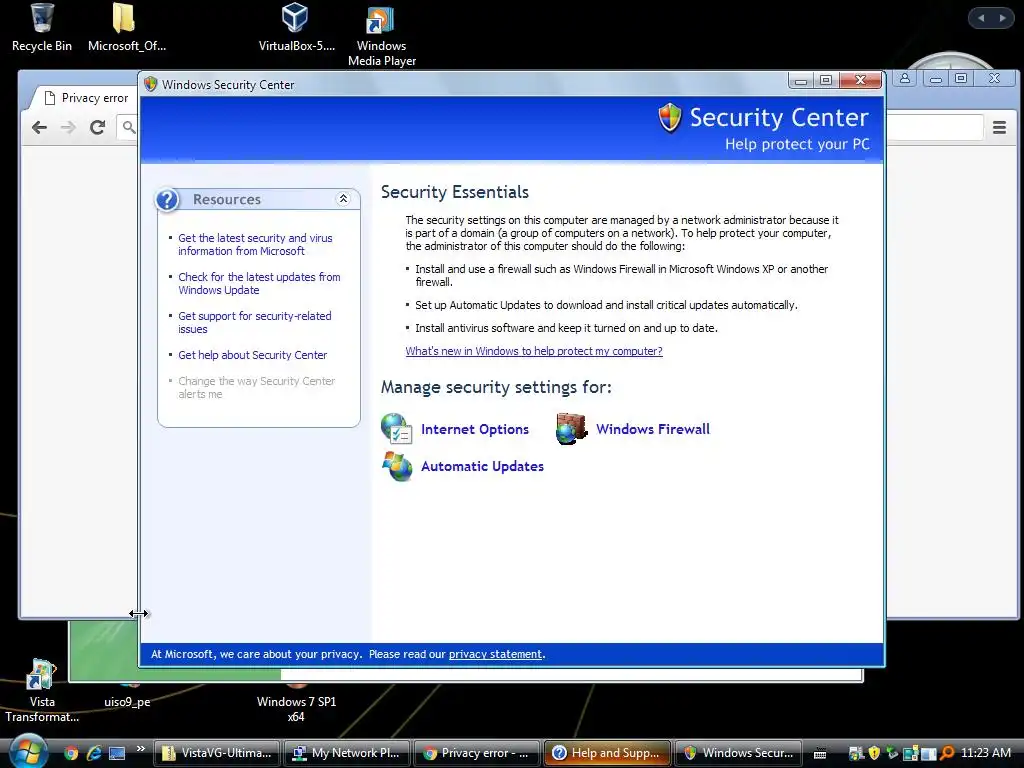Viewport: 1024px width, 768px height.
Task: Click Back arrow in Chrome window
Action: (x=39, y=127)
